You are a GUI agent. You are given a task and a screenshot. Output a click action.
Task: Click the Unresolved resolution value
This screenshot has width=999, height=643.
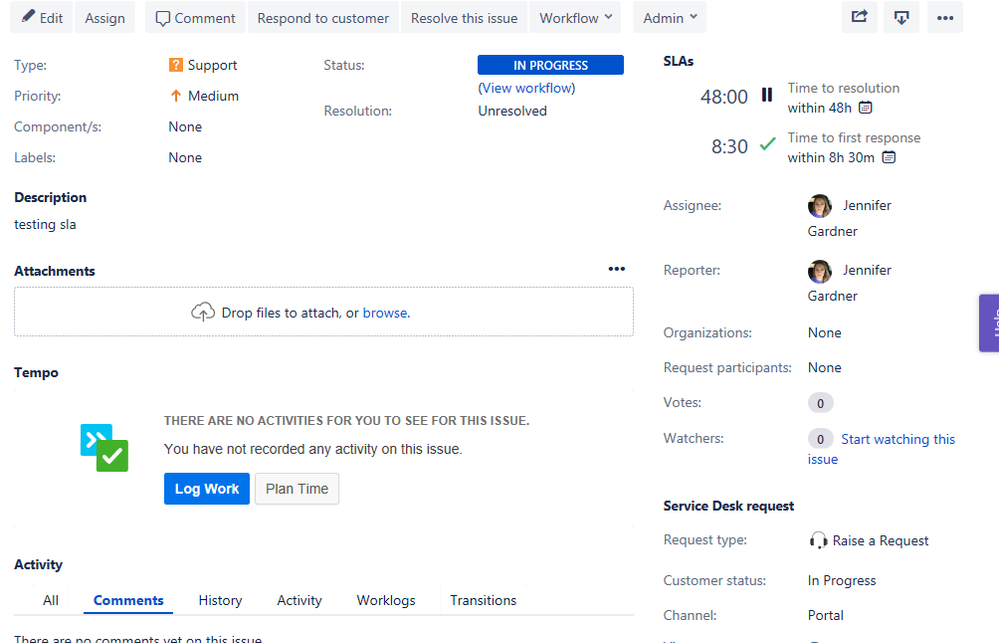coord(512,111)
